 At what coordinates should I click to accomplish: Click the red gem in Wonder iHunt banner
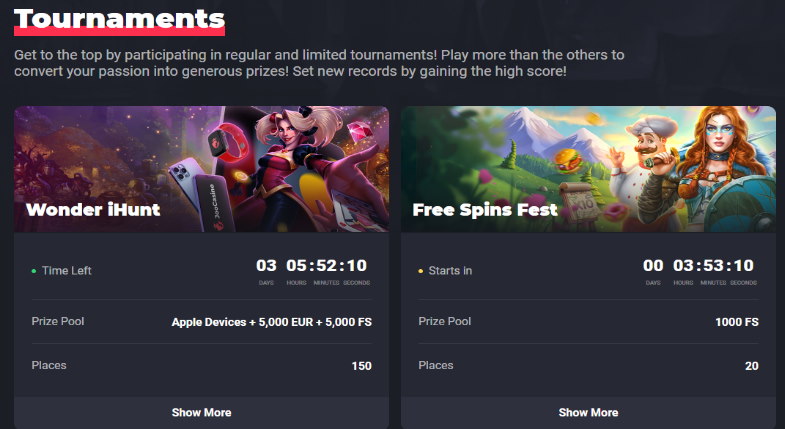tap(360, 133)
